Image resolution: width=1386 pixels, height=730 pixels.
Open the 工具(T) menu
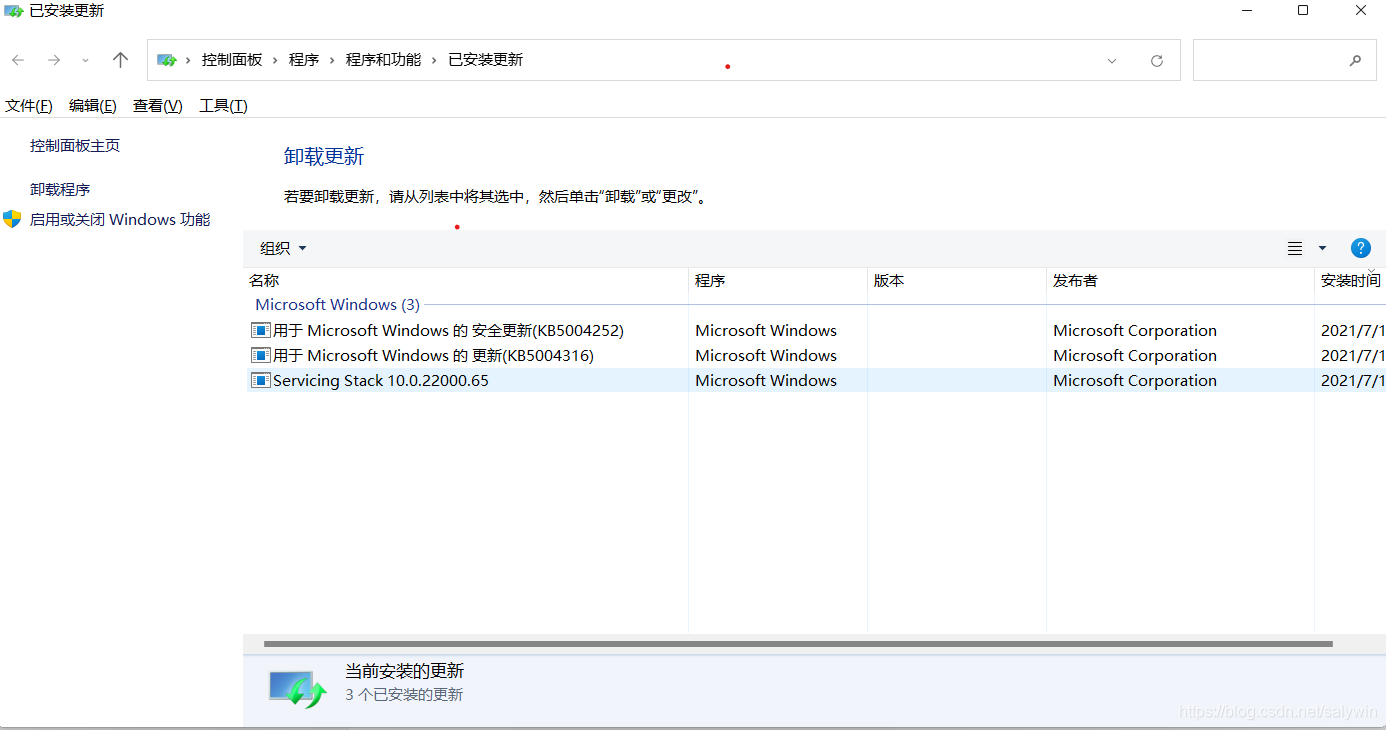click(223, 106)
